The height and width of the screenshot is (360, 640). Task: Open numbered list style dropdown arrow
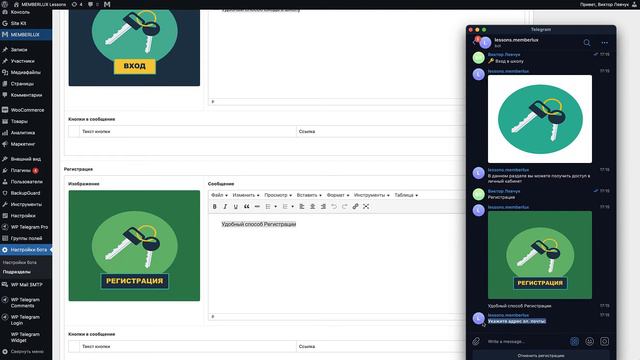(293, 207)
